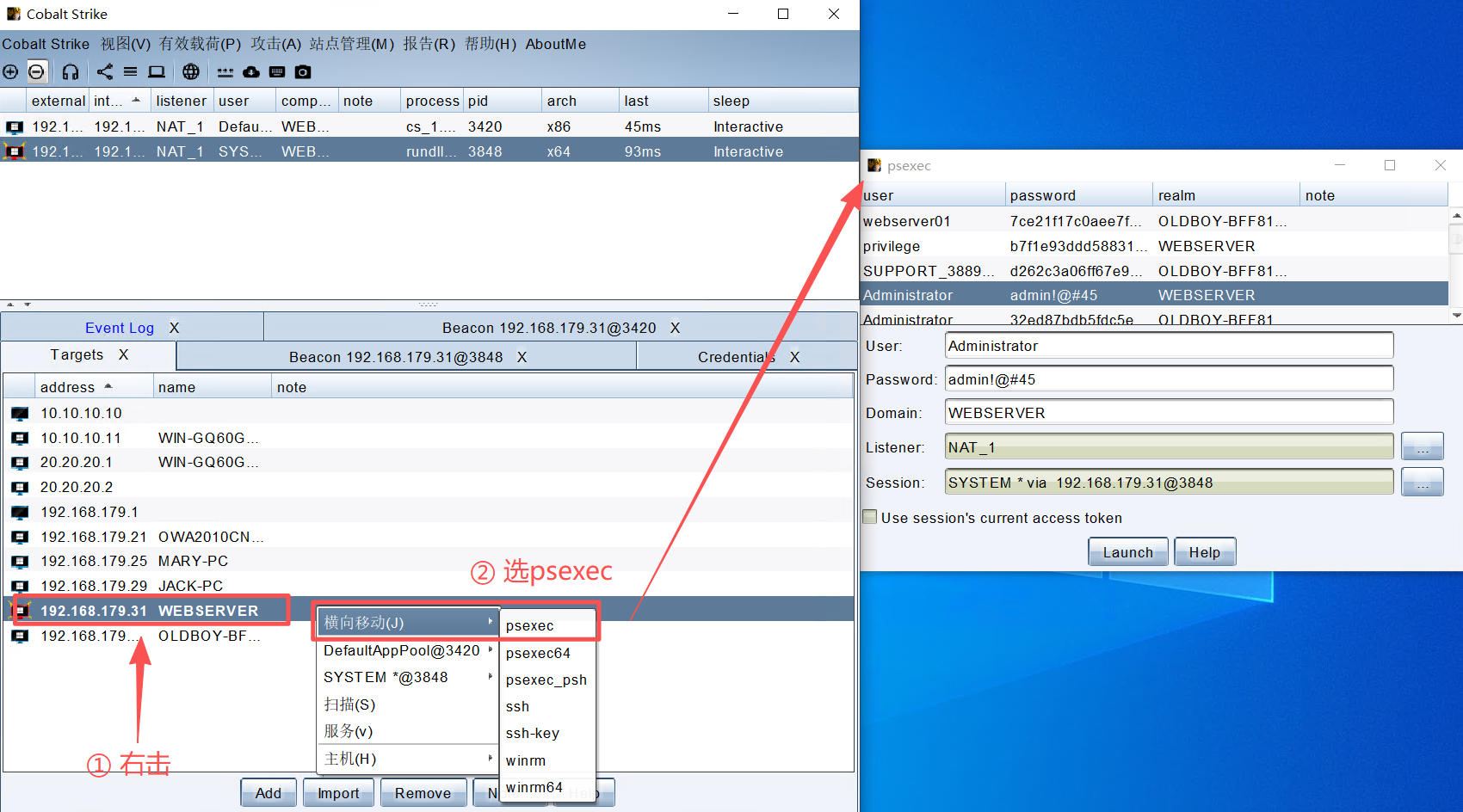This screenshot has width=1463, height=812.
Task: Click beacon icon for pid 3420 session
Action: click(x=15, y=127)
